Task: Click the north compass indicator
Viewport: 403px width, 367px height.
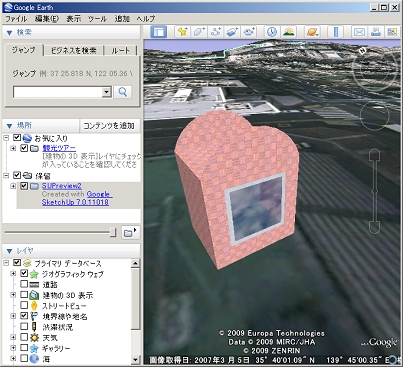Action: (x=363, y=50)
